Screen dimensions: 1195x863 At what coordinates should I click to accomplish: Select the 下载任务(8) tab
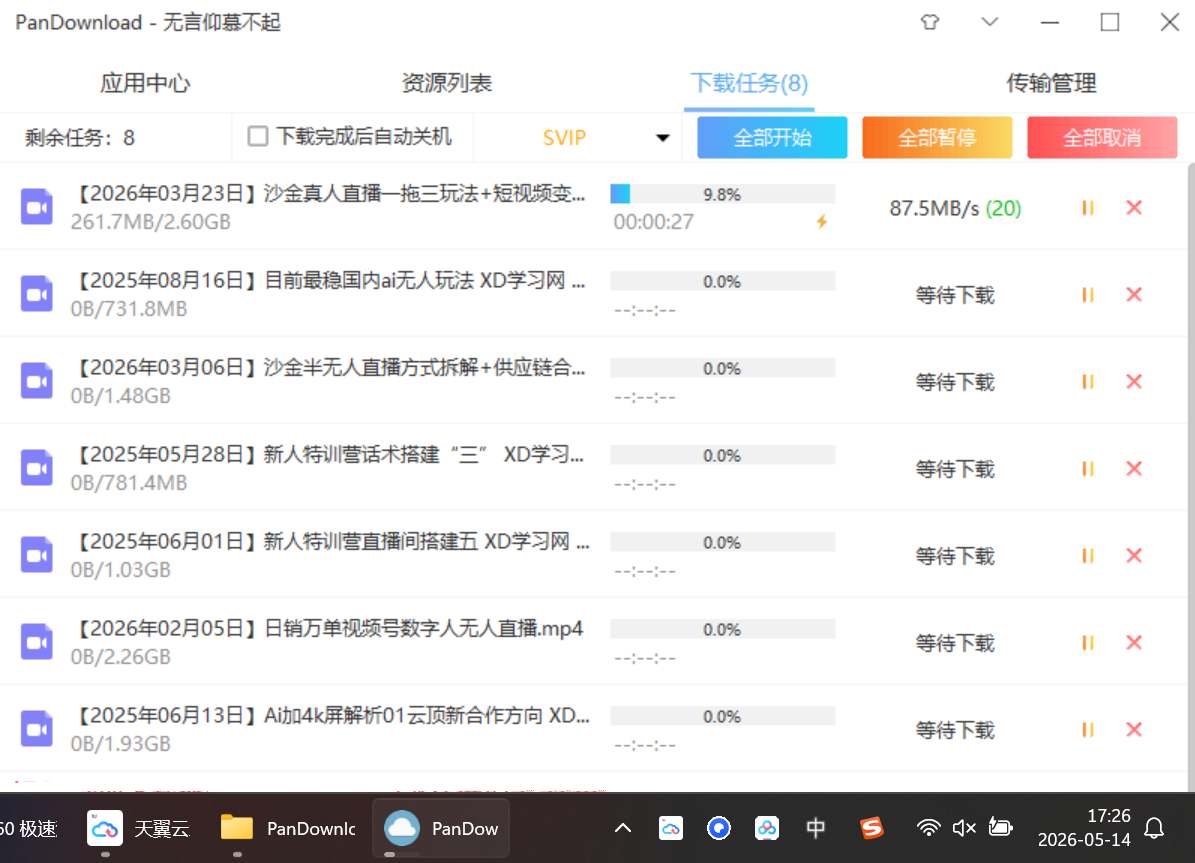tap(749, 82)
